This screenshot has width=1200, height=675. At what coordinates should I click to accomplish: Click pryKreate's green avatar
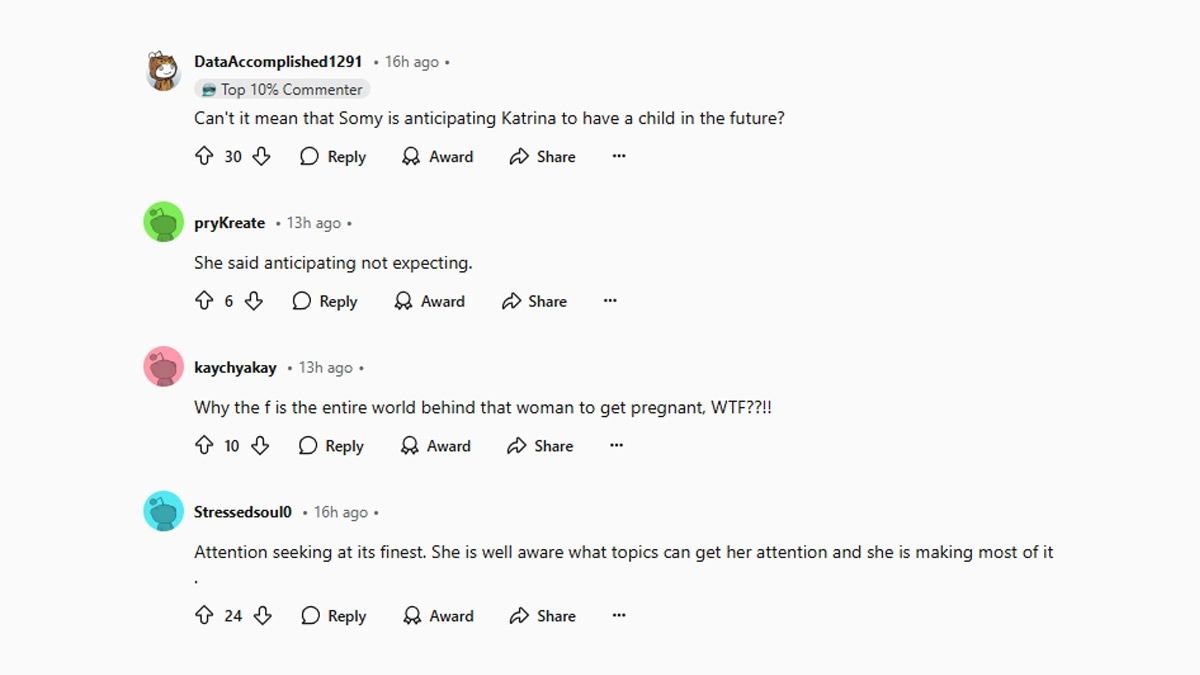click(x=163, y=222)
